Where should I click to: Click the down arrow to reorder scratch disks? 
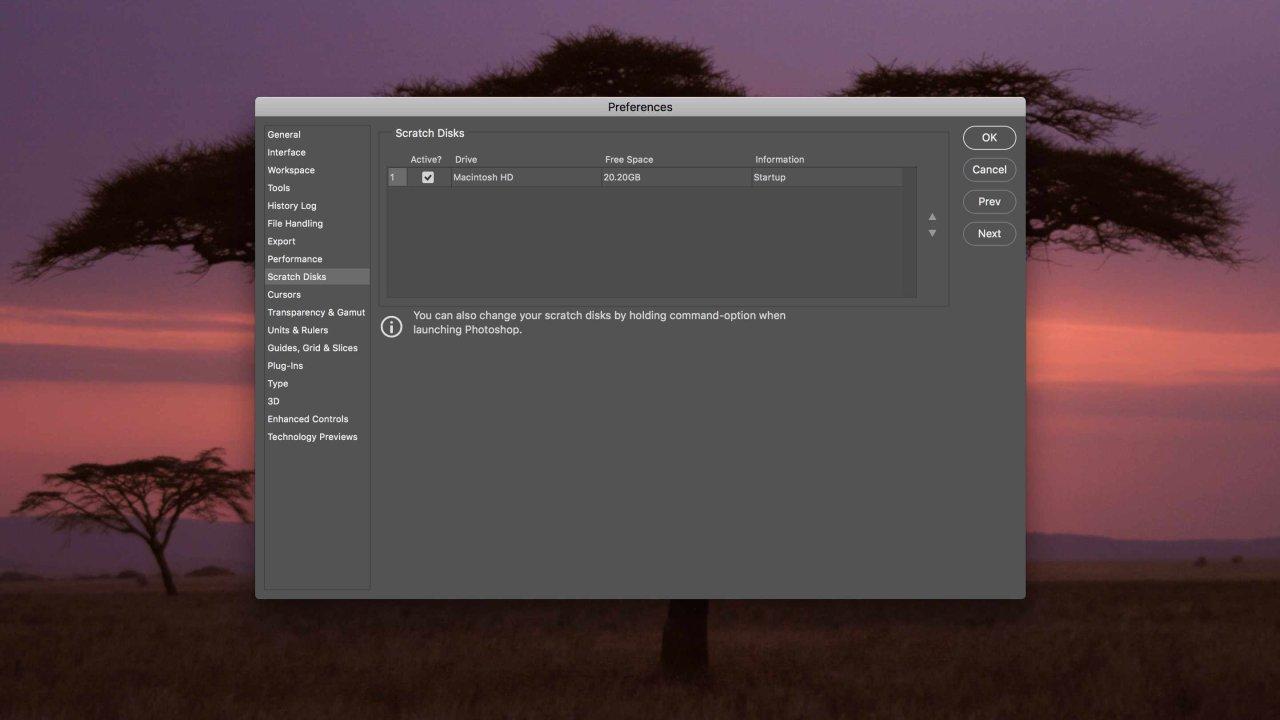pos(931,232)
